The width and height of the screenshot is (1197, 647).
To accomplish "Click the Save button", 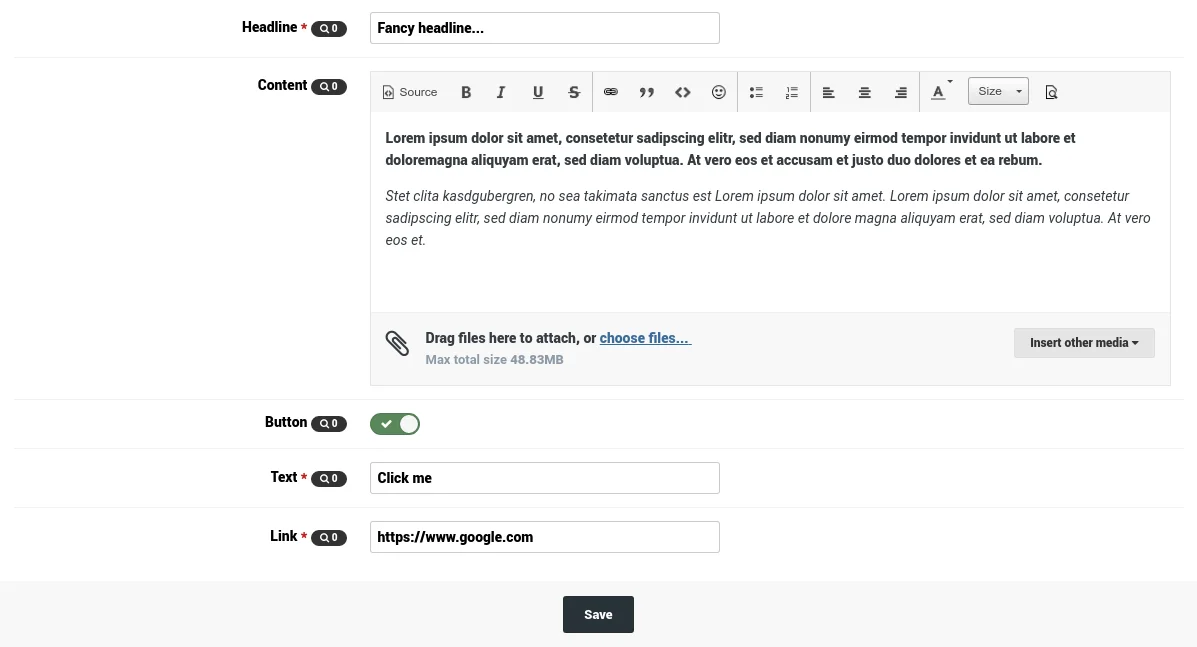I will coord(598,615).
